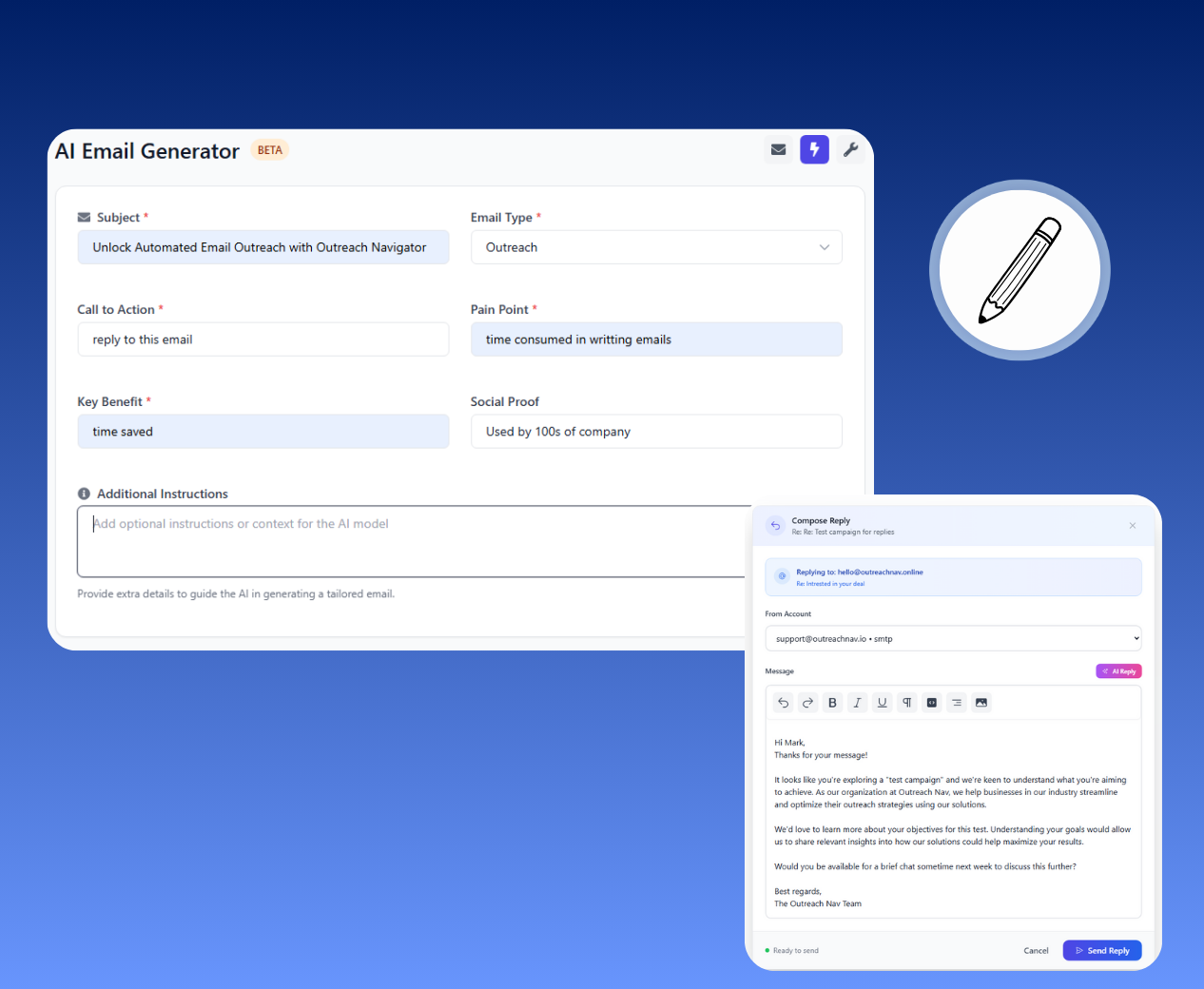
Task: Click the Subject field with the Outreach Navigator text
Action: [263, 247]
